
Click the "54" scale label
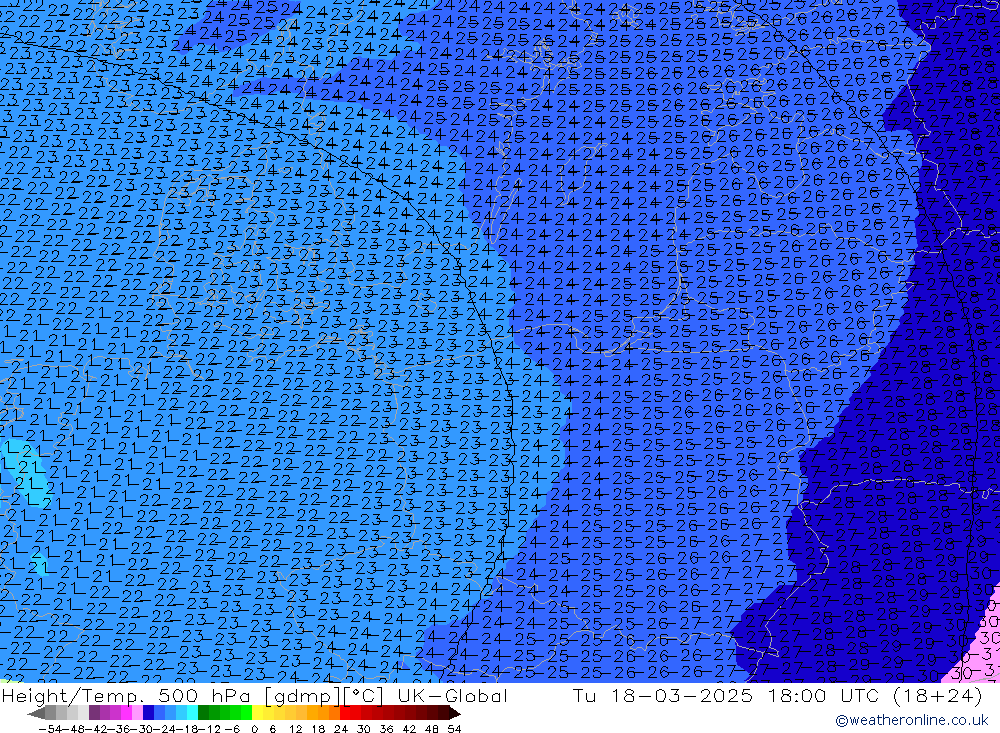(454, 729)
